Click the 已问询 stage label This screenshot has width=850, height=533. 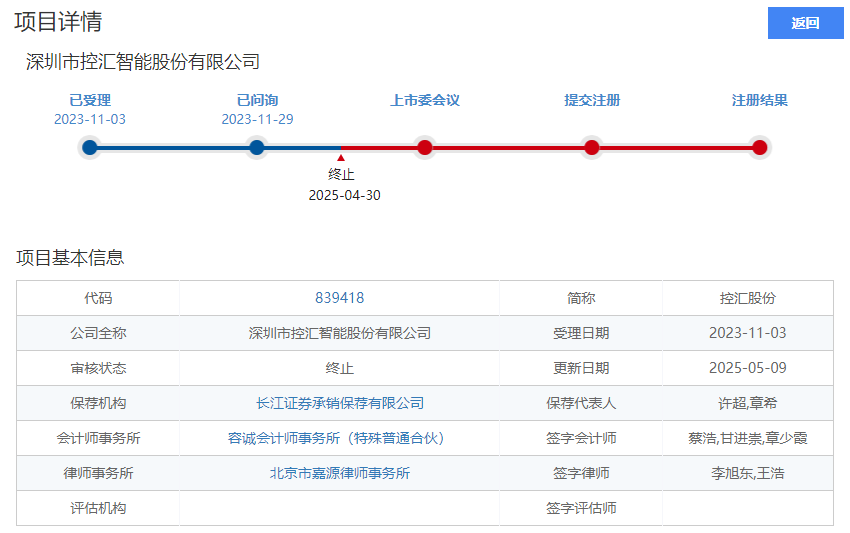point(257,100)
